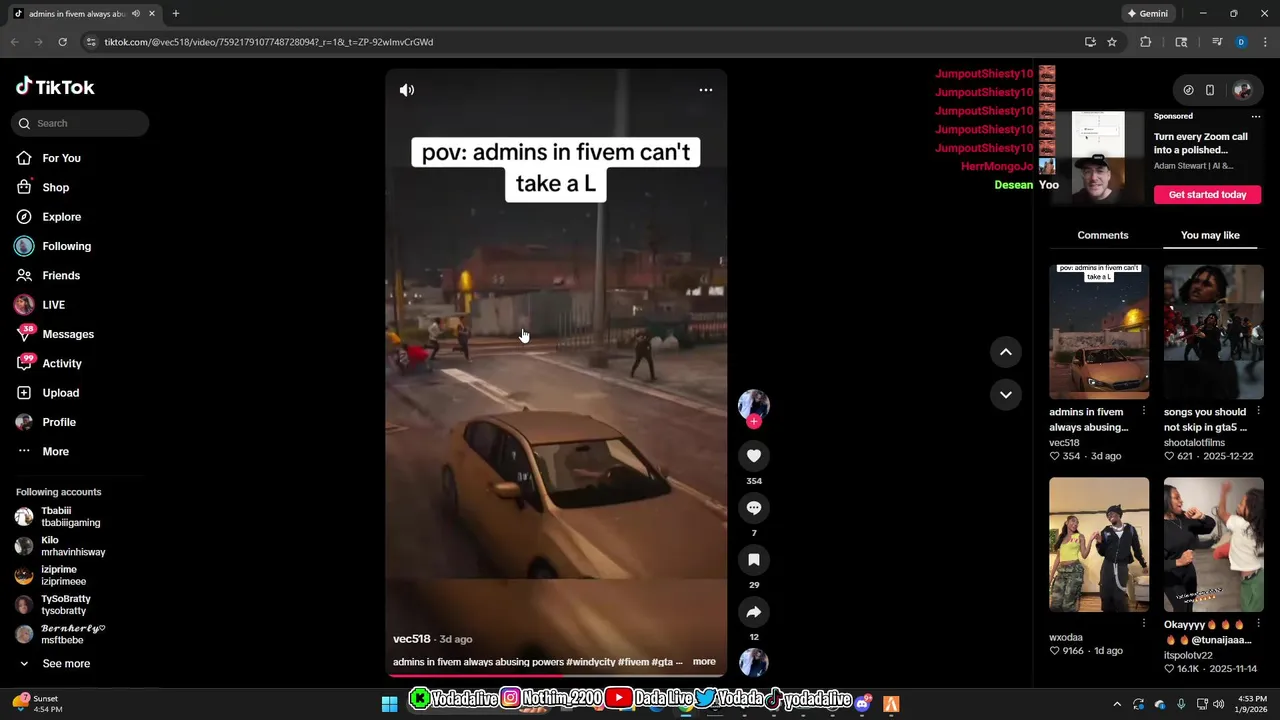Open the comments speech-bubble icon
The width and height of the screenshot is (1280, 720).
[x=754, y=508]
